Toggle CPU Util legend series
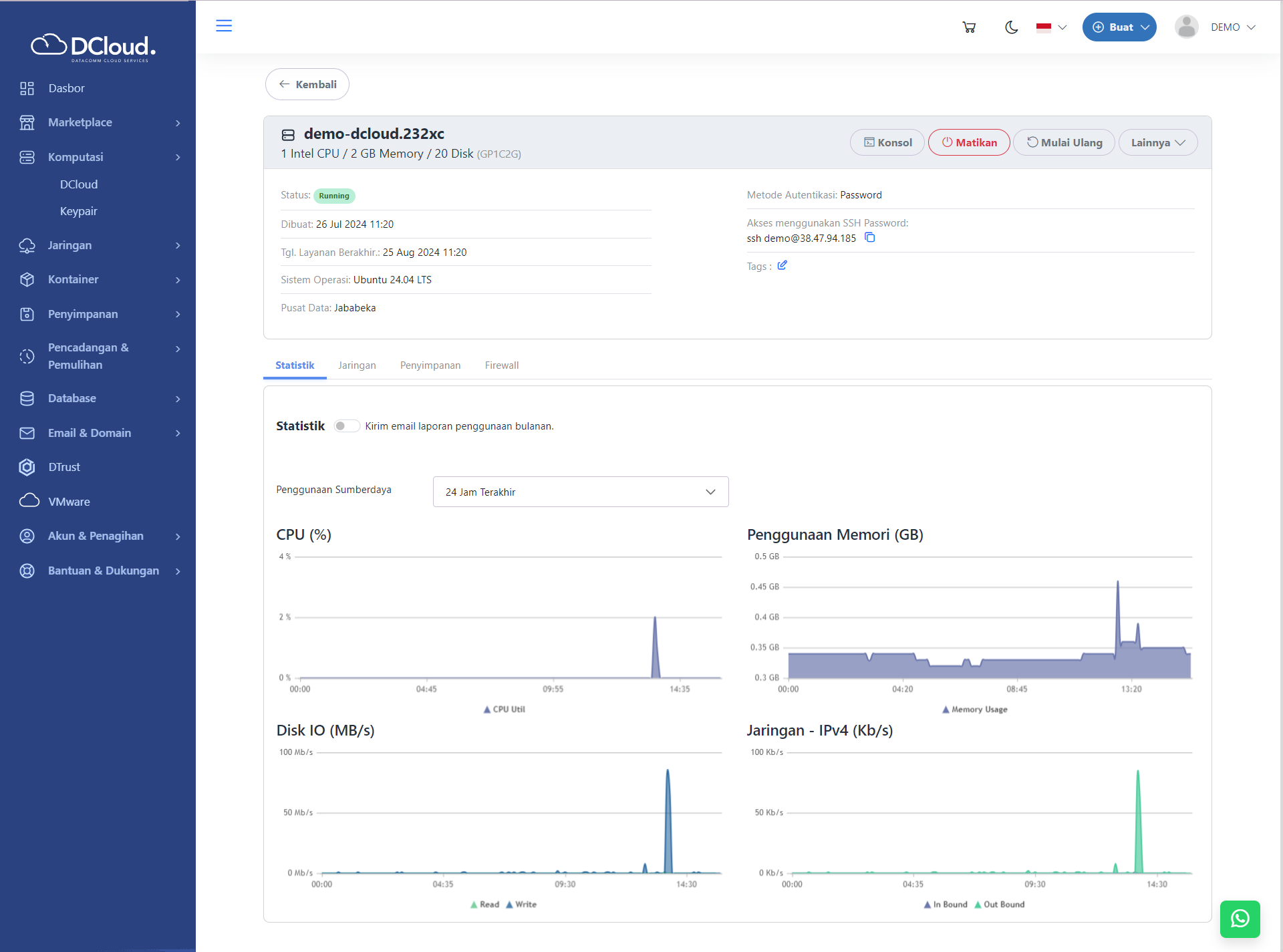The image size is (1283, 952). [x=505, y=709]
